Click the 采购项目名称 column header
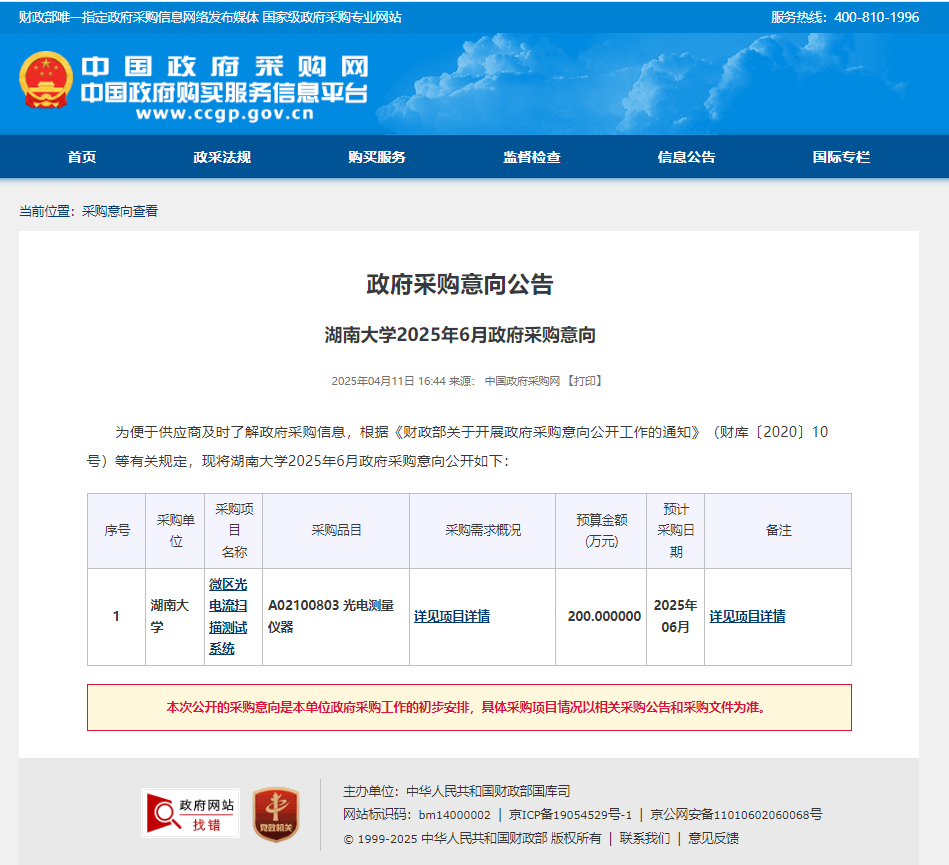The height and width of the screenshot is (865, 949). 234,530
